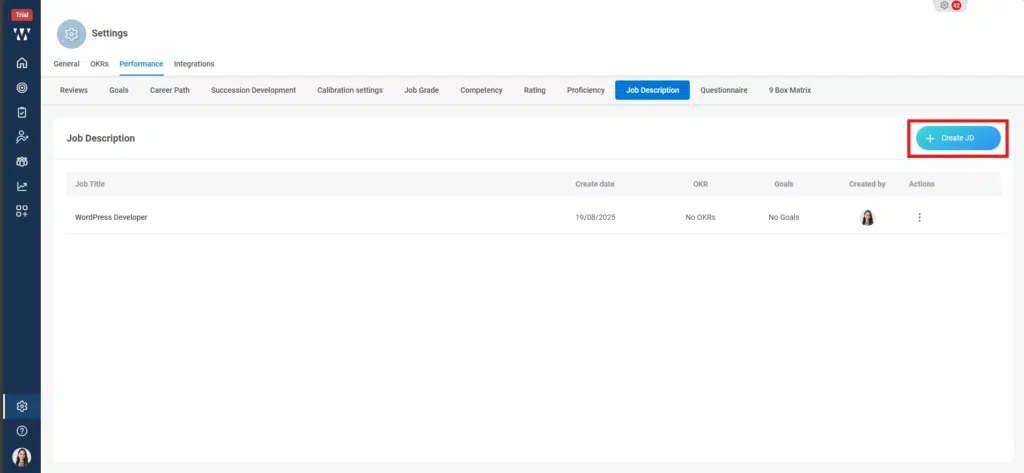Switch to the OKRs tab
This screenshot has width=1024, height=473.
pos(99,64)
